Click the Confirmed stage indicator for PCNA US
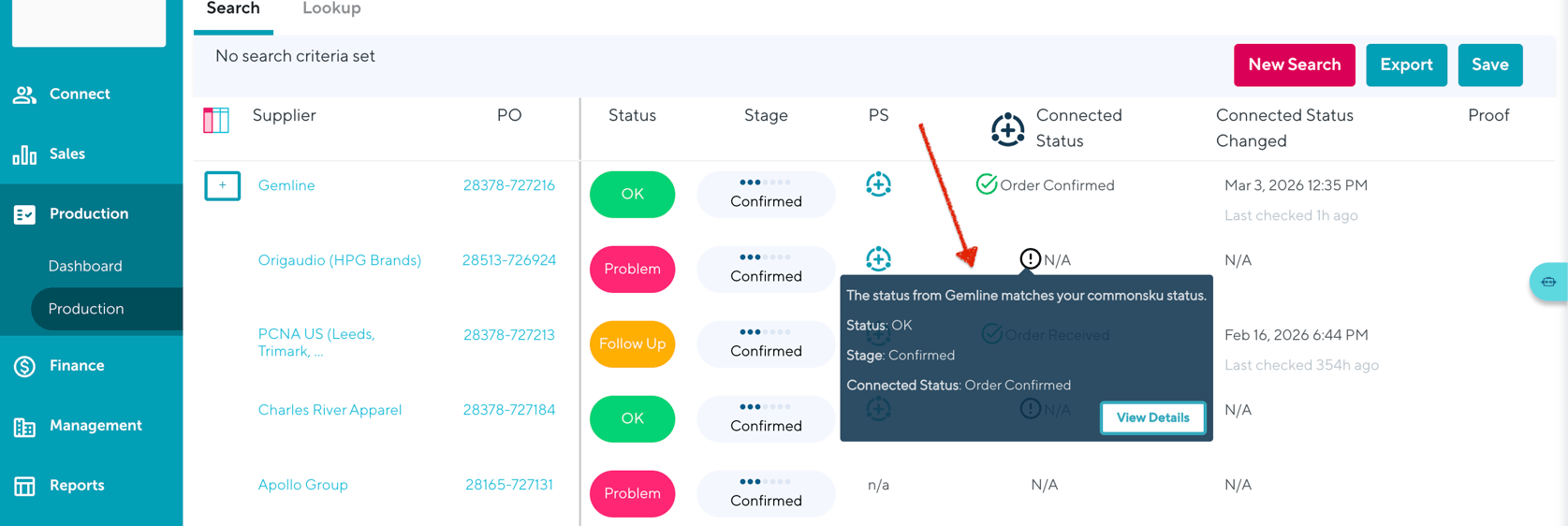Screen dimensions: 1568x526 coord(766,343)
